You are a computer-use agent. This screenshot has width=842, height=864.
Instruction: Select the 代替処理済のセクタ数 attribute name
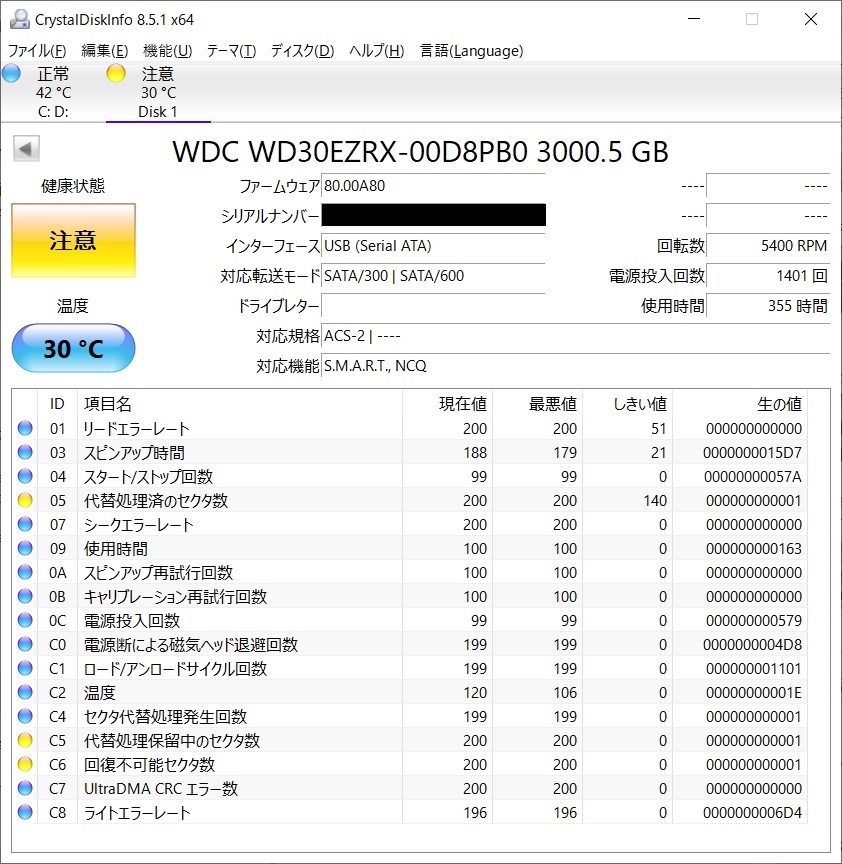pyautogui.click(x=155, y=500)
